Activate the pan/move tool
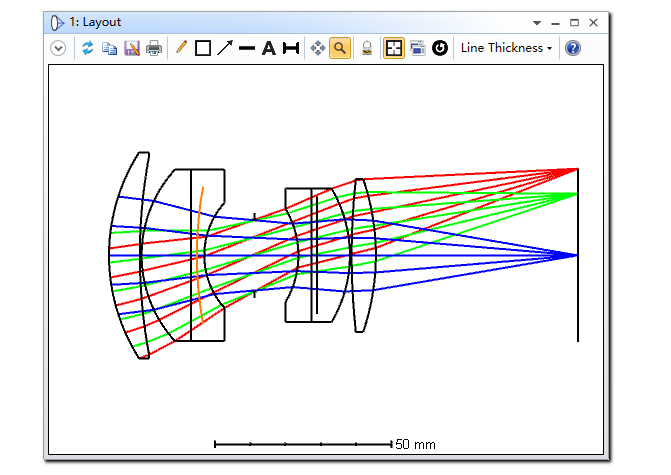This screenshot has width=671, height=475. [318, 48]
